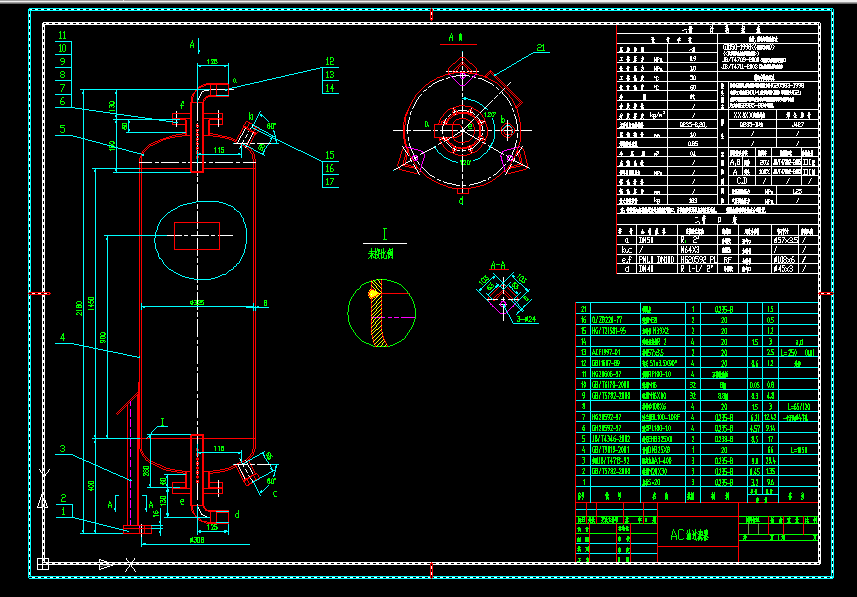
Task: Select callout 21 above the top view
Action: point(540,48)
